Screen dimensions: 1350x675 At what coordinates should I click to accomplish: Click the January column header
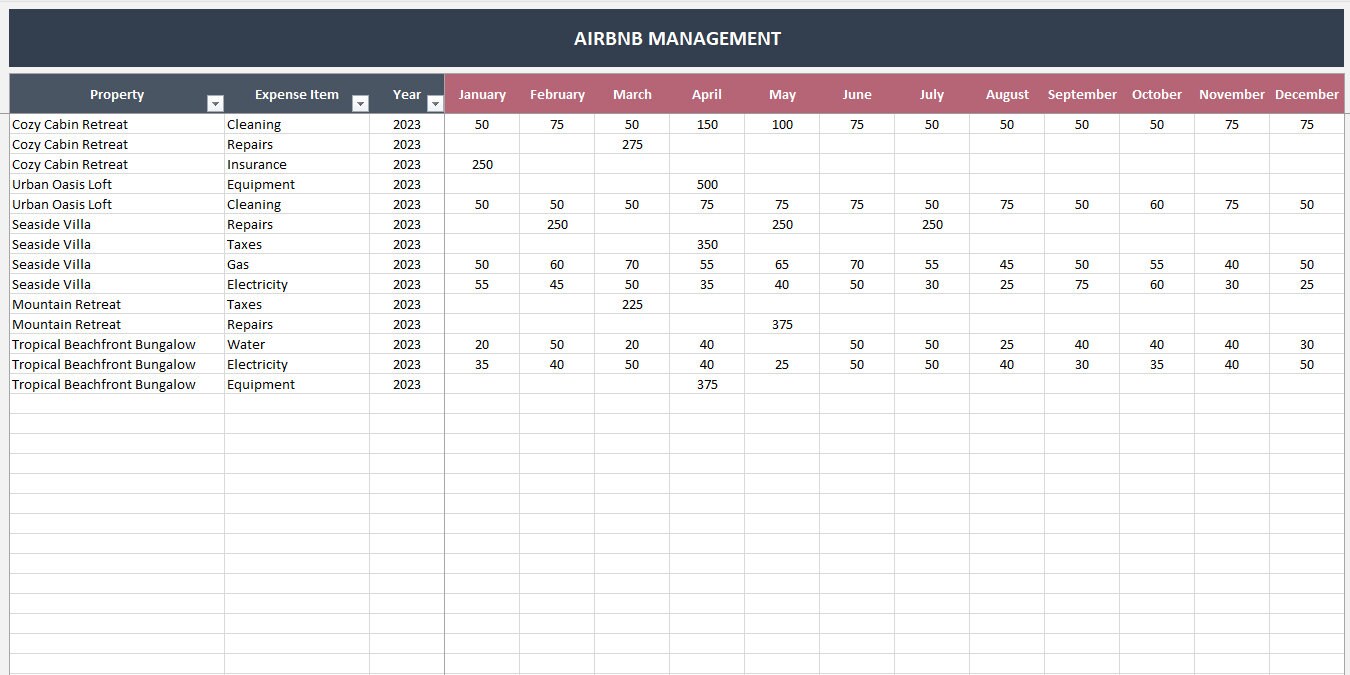482,94
